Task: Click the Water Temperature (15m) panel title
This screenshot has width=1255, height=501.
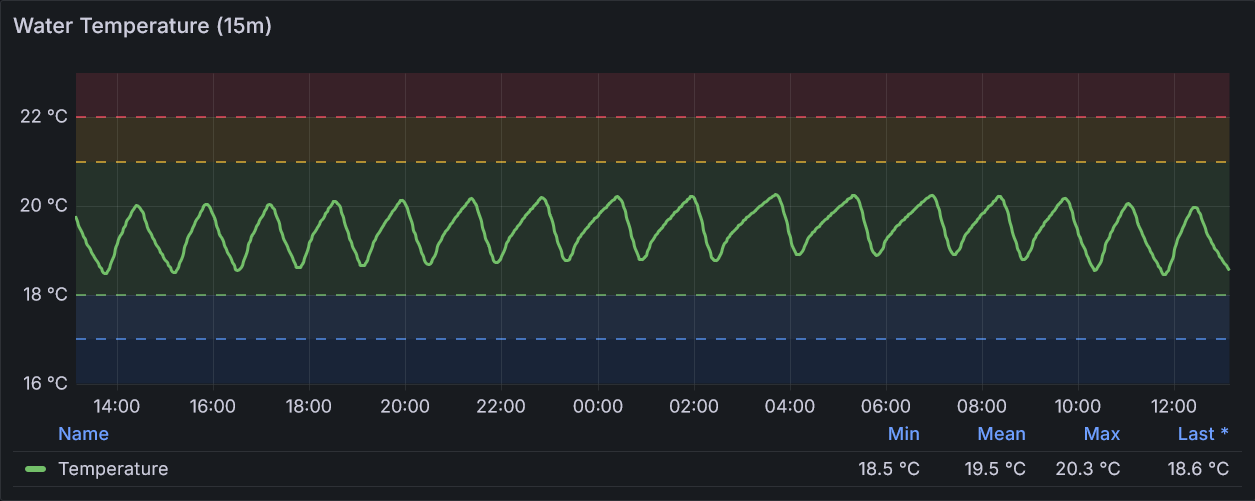Action: click(x=142, y=26)
